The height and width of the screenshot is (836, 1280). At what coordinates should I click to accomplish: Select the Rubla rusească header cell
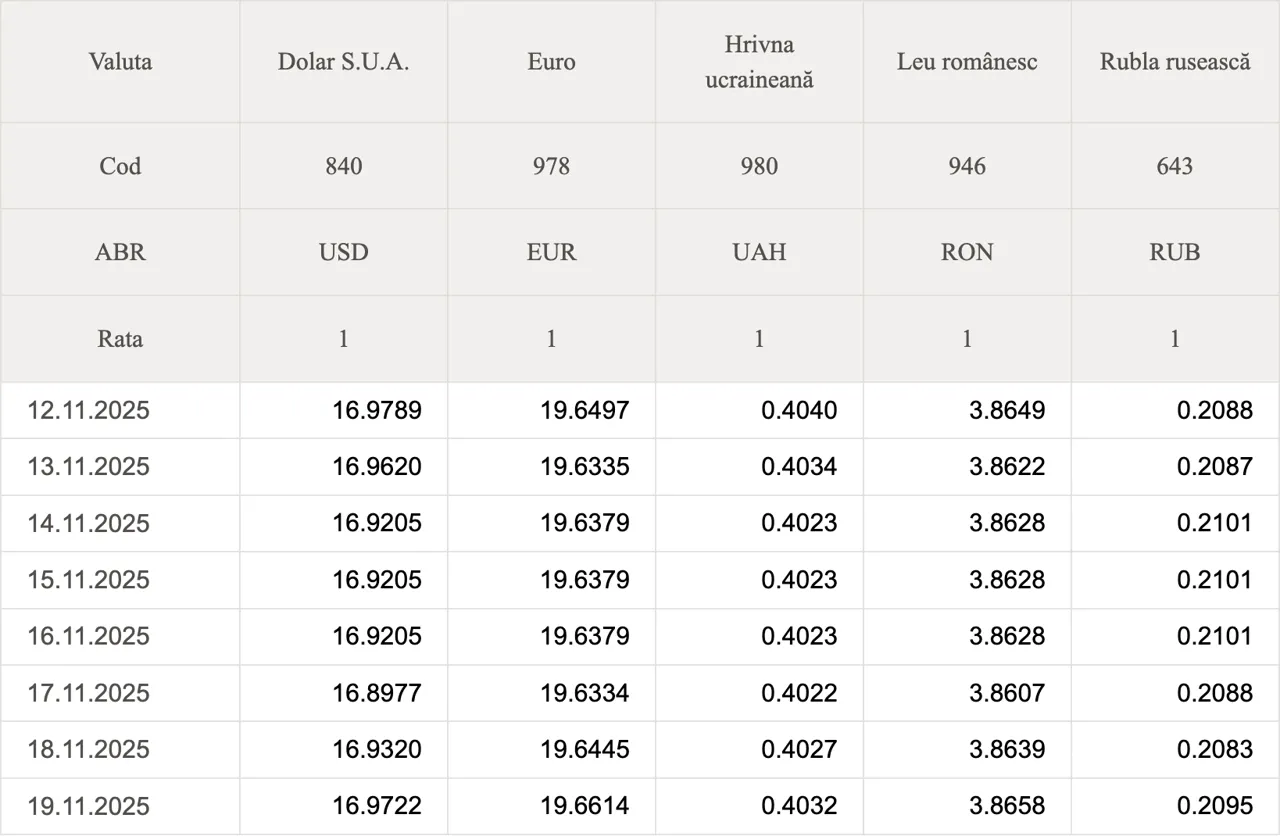tap(1175, 62)
